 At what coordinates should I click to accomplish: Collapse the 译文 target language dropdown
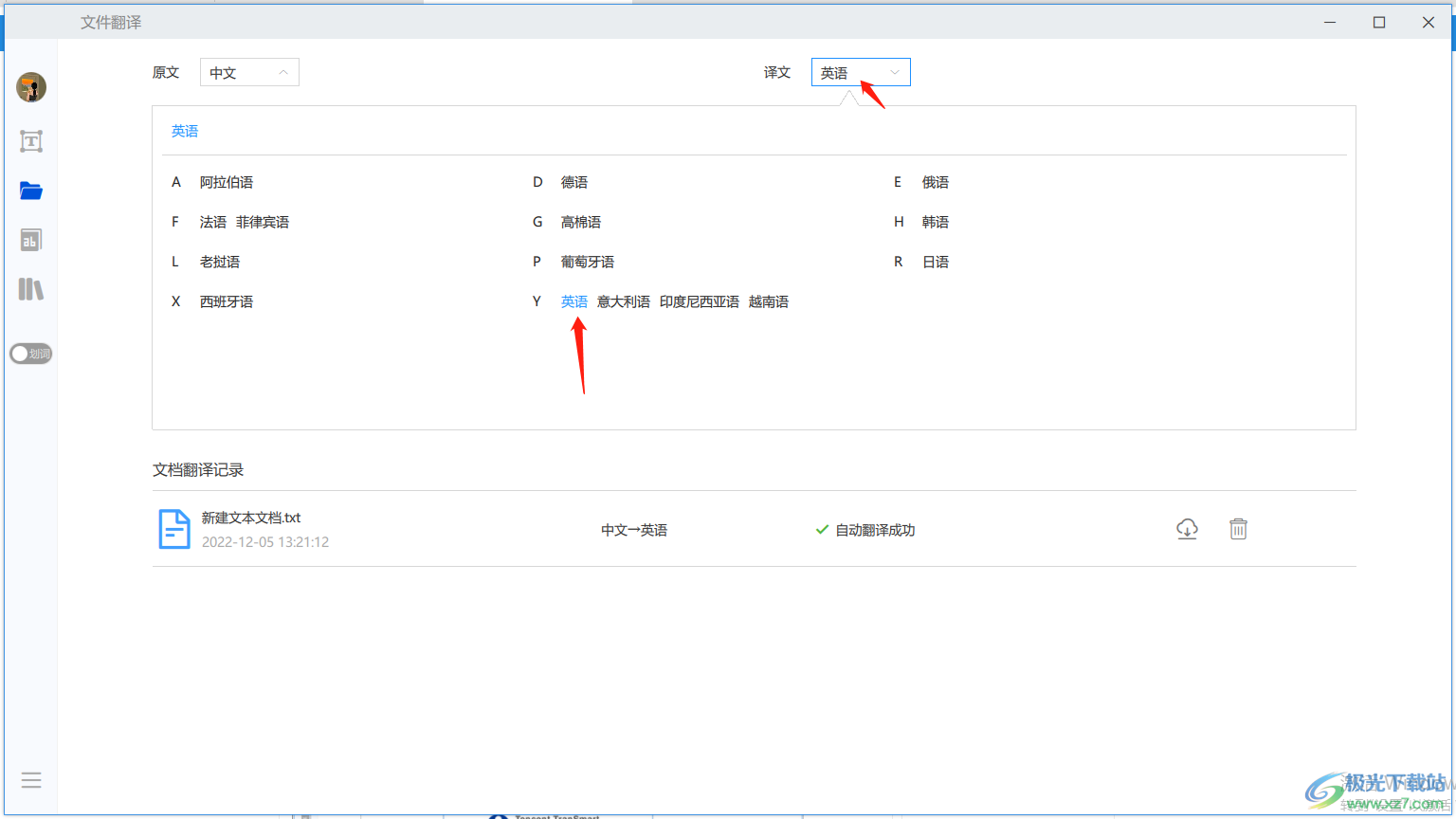point(861,73)
